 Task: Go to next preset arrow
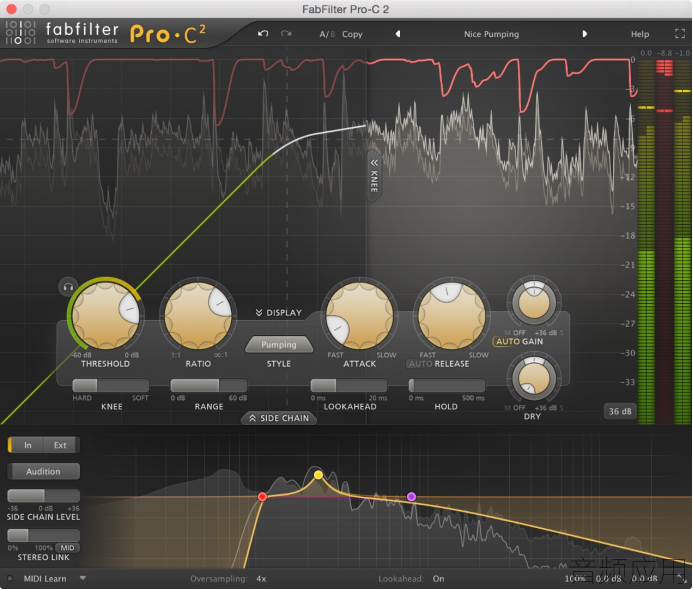(x=584, y=34)
